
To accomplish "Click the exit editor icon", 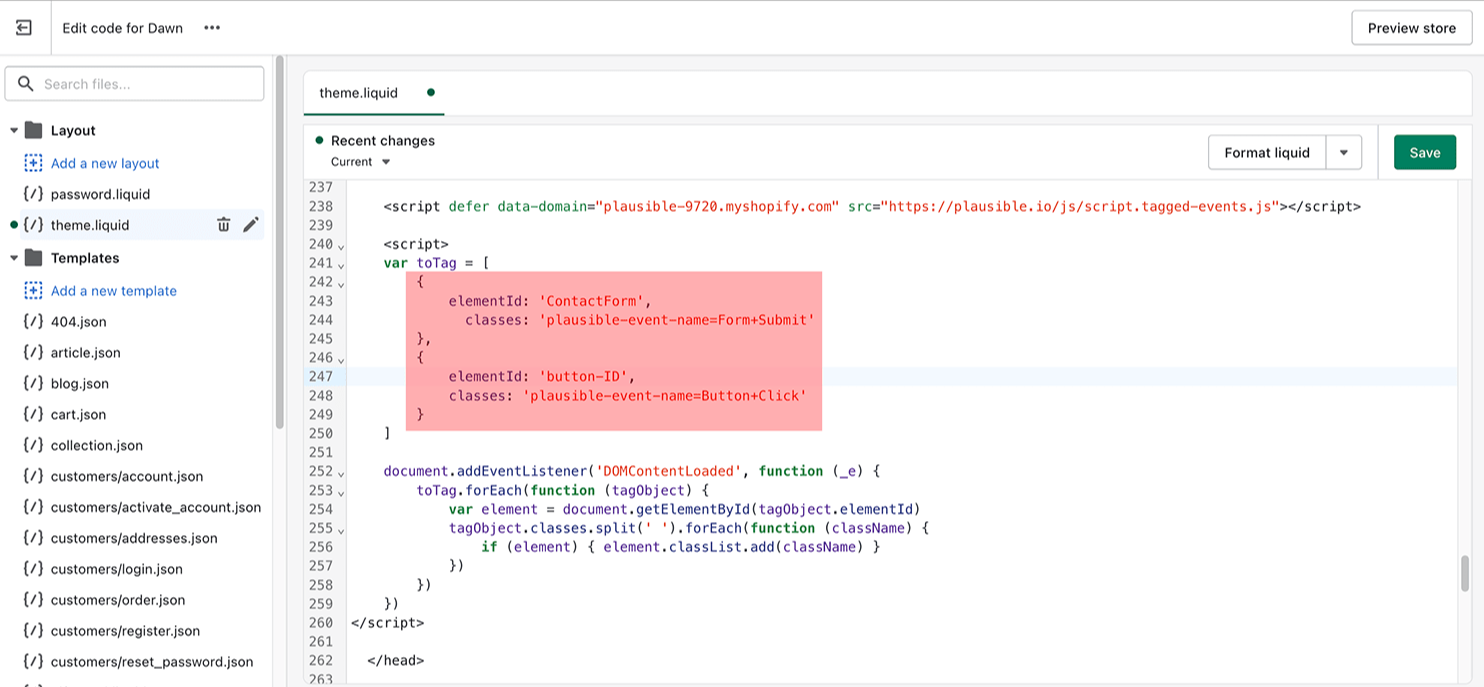I will [x=24, y=28].
